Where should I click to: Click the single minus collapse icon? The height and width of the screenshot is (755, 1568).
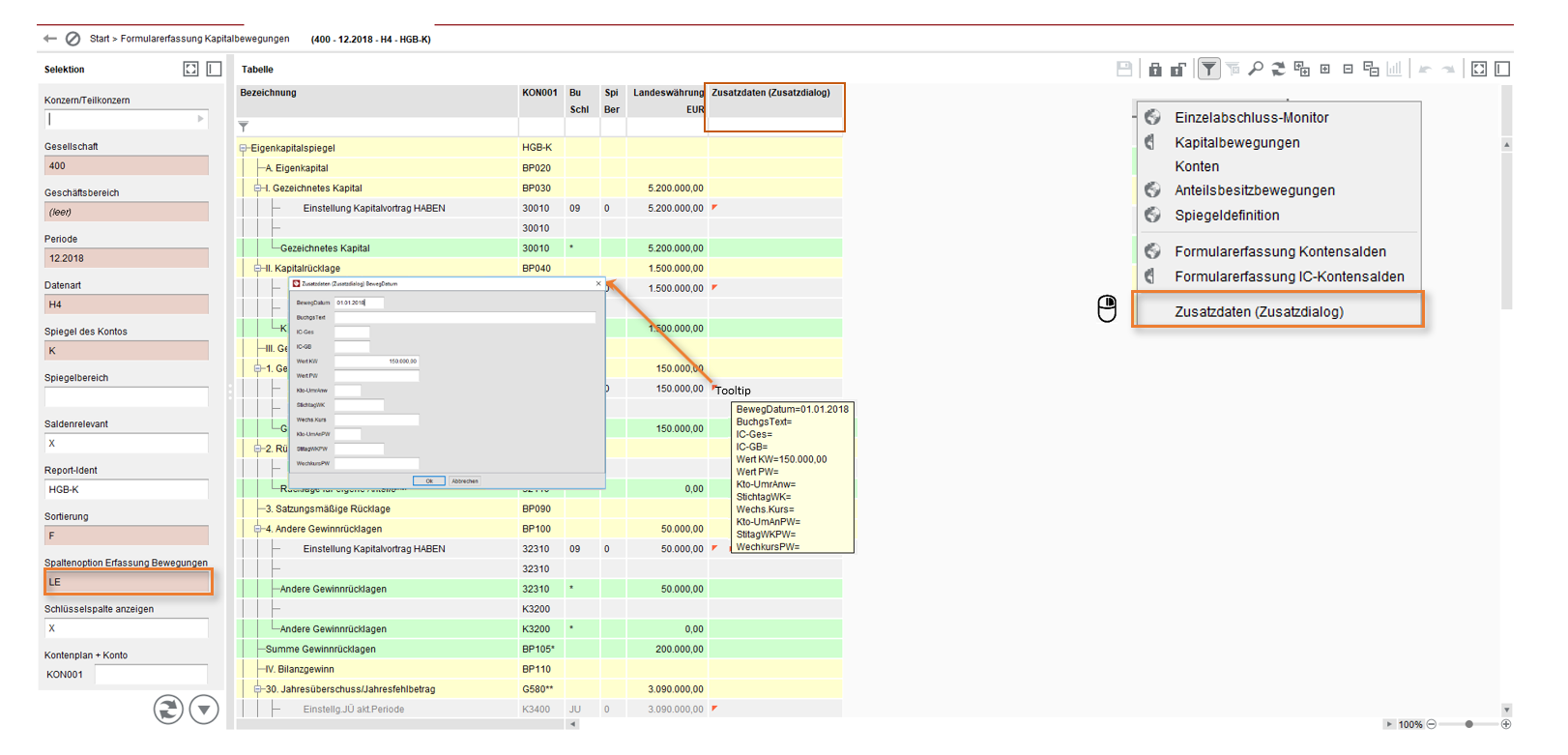tap(1349, 69)
